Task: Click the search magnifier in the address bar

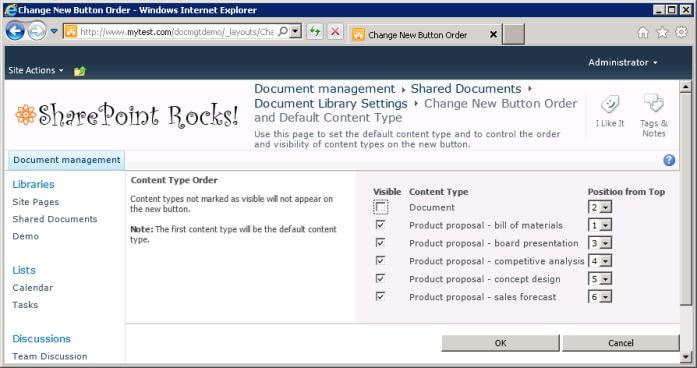Action: [x=283, y=31]
